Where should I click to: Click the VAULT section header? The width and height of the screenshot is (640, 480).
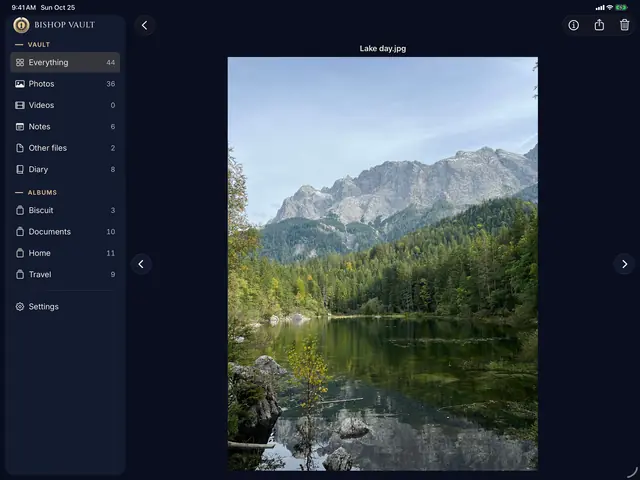(x=39, y=44)
